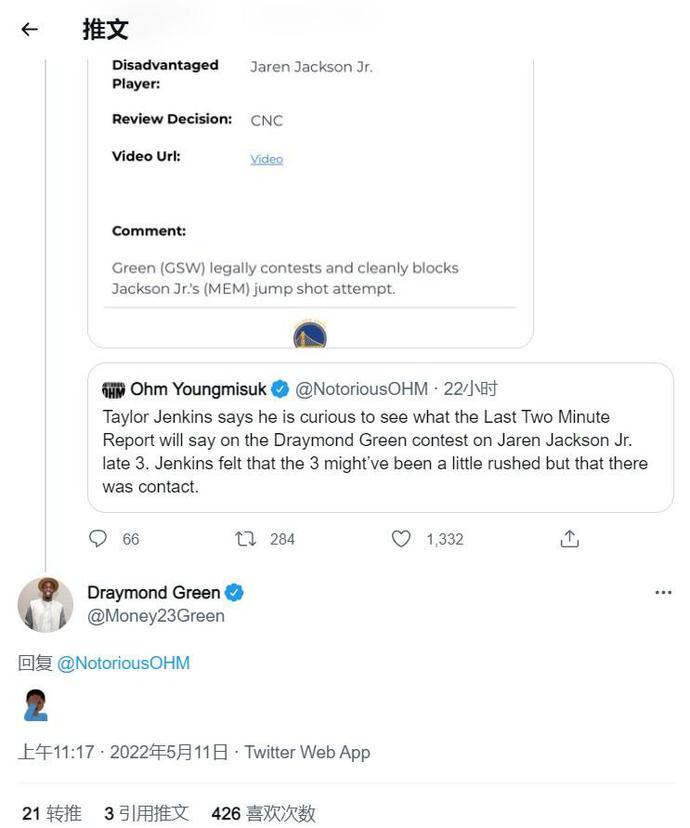The width and height of the screenshot is (690, 828).
Task: View the 426 likes list
Action: [x=263, y=814]
